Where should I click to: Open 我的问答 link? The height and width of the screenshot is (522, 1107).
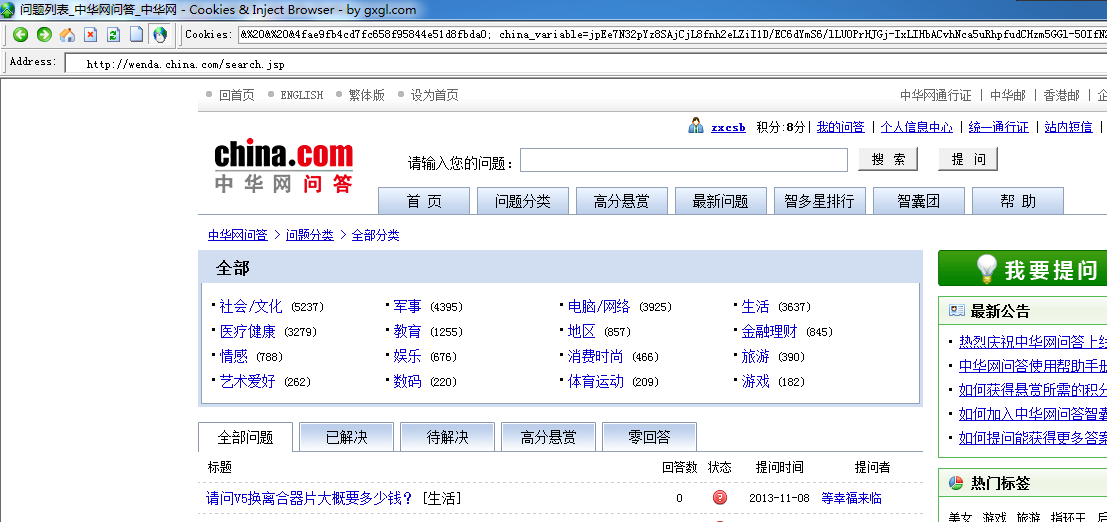(840, 126)
